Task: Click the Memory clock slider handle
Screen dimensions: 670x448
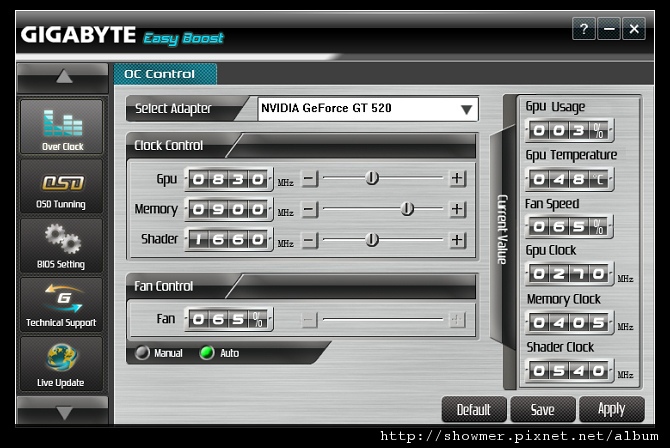Action: (407, 209)
